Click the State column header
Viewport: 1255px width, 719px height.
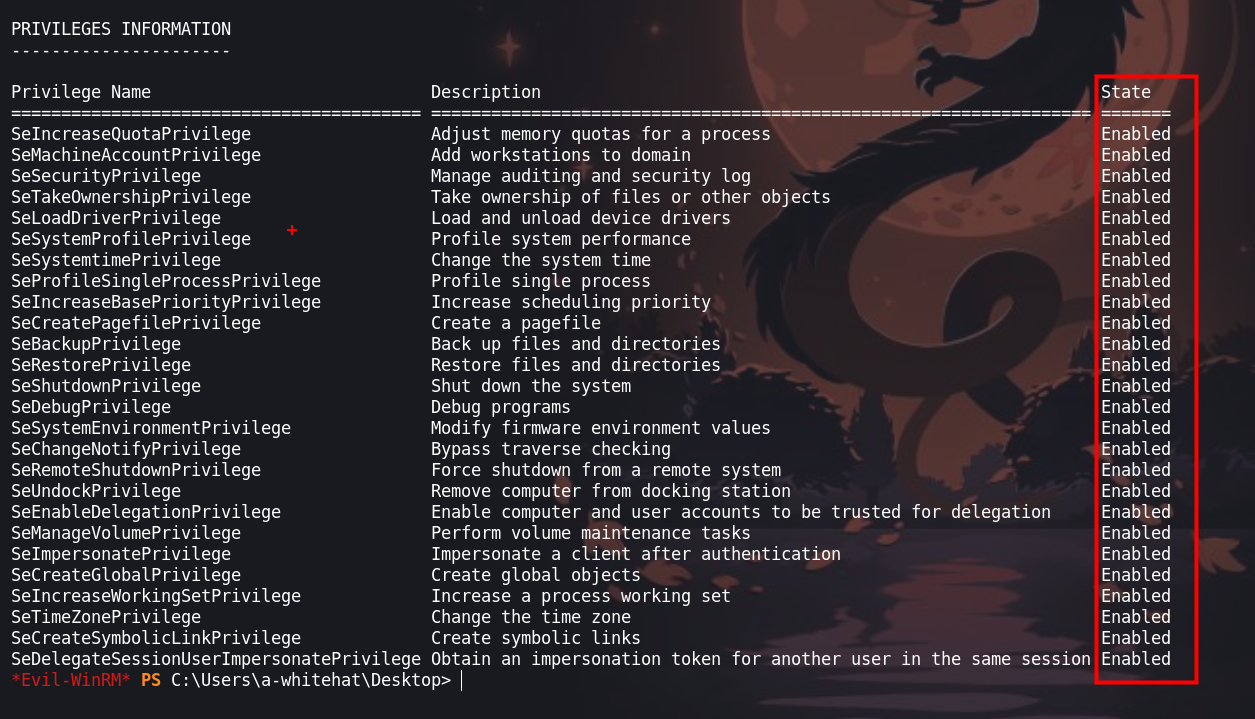coord(1126,92)
